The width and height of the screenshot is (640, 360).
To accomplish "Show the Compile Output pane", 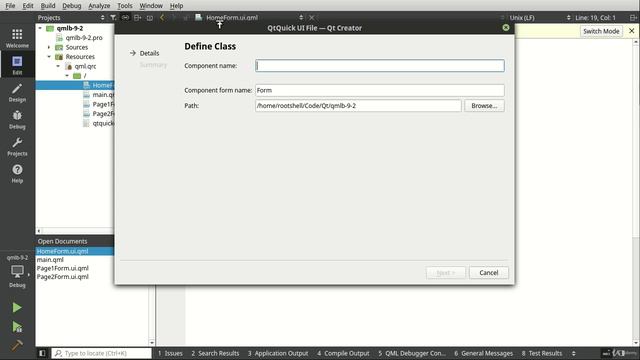I will 343,353.
